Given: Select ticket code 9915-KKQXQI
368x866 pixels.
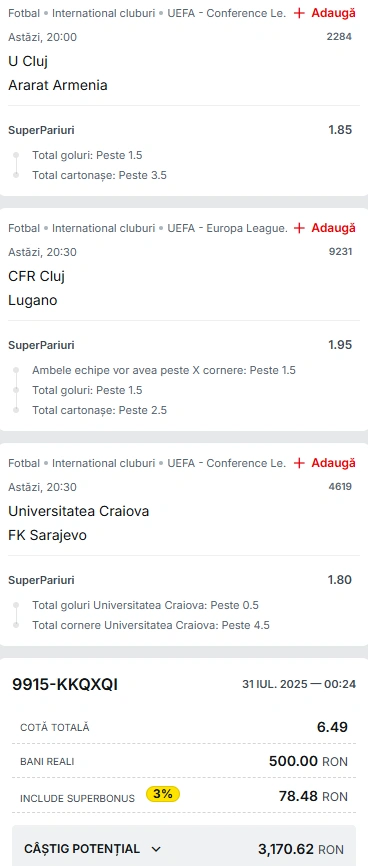Looking at the screenshot, I should [65, 685].
